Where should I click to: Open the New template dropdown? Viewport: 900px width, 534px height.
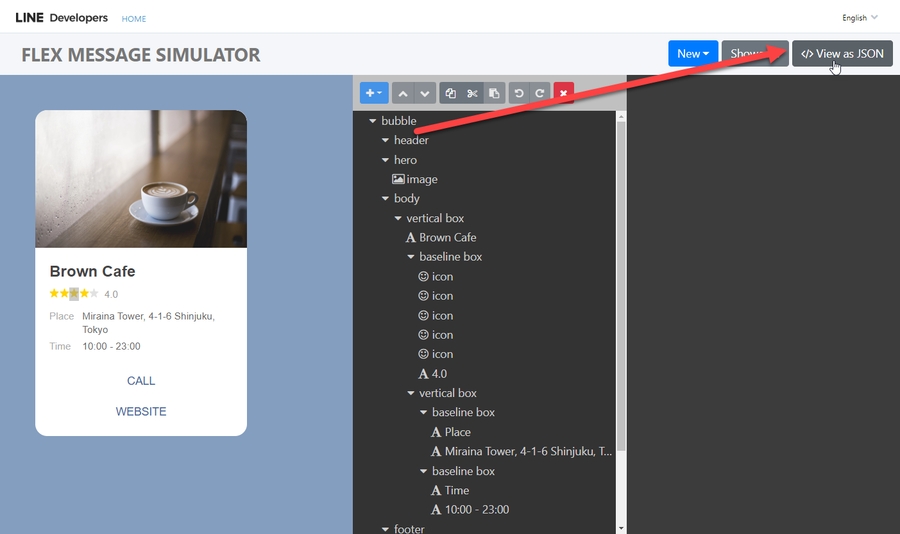tap(693, 54)
